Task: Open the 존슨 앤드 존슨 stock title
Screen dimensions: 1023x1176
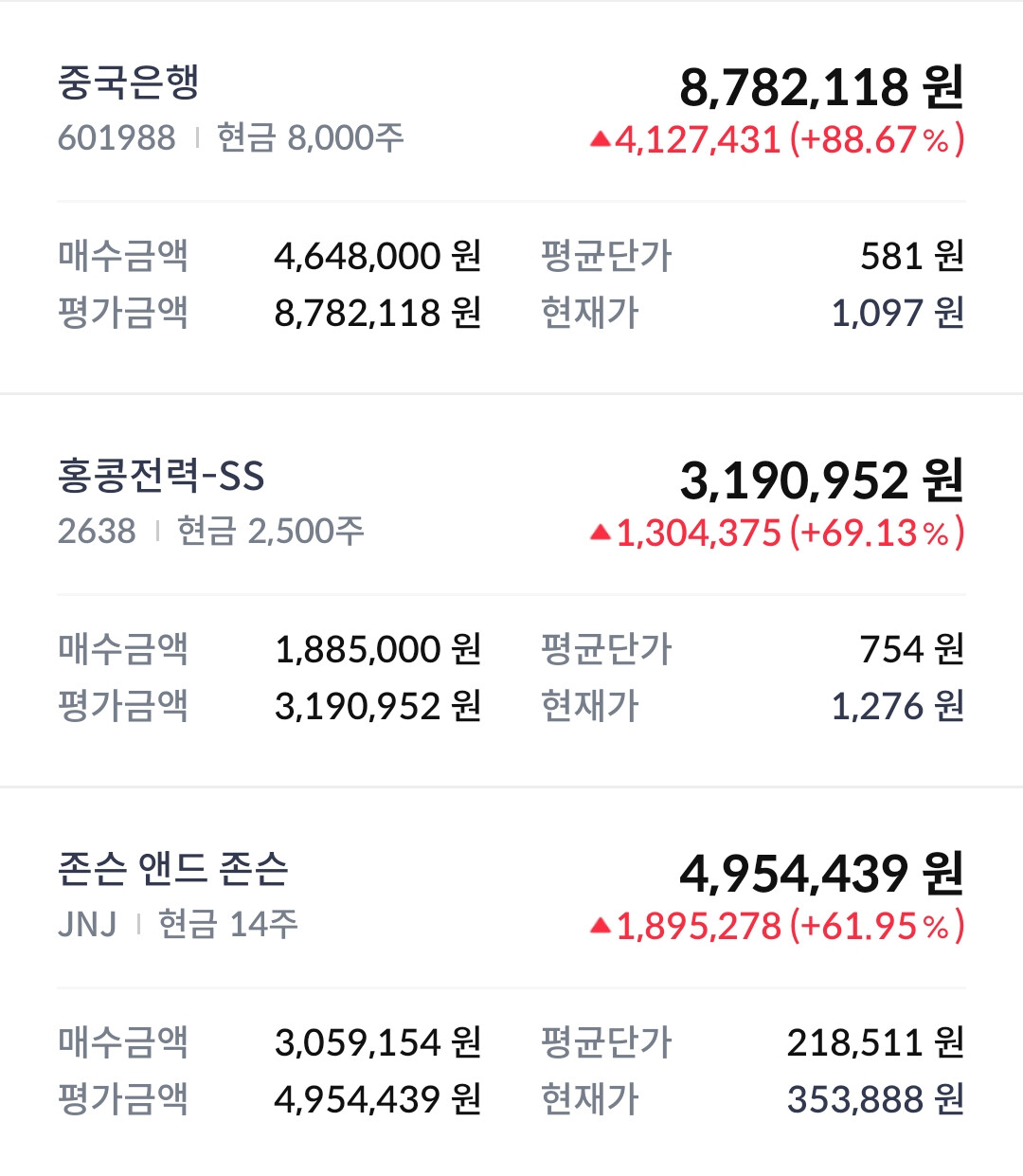Action: [x=172, y=869]
